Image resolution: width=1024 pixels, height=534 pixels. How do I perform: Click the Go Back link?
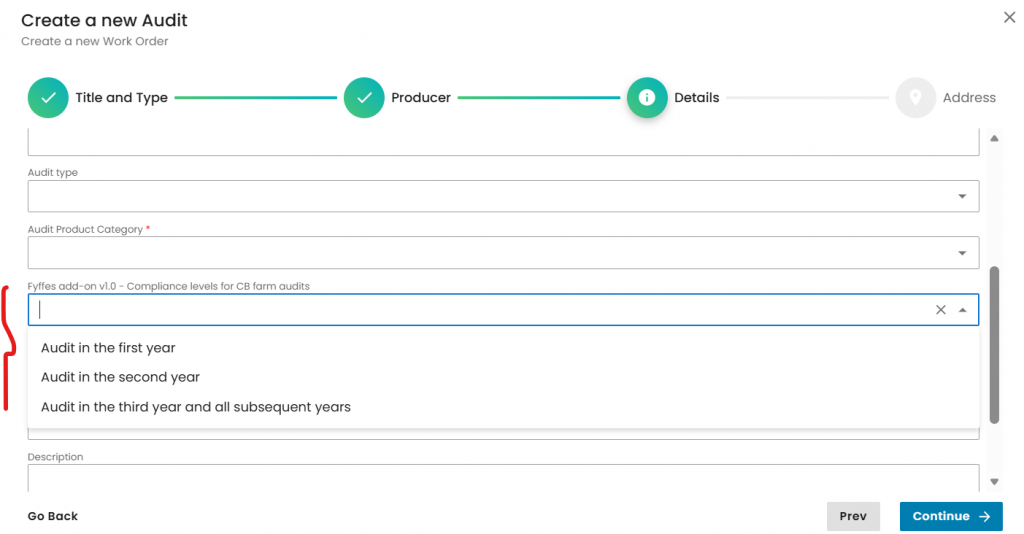pyautogui.click(x=53, y=516)
